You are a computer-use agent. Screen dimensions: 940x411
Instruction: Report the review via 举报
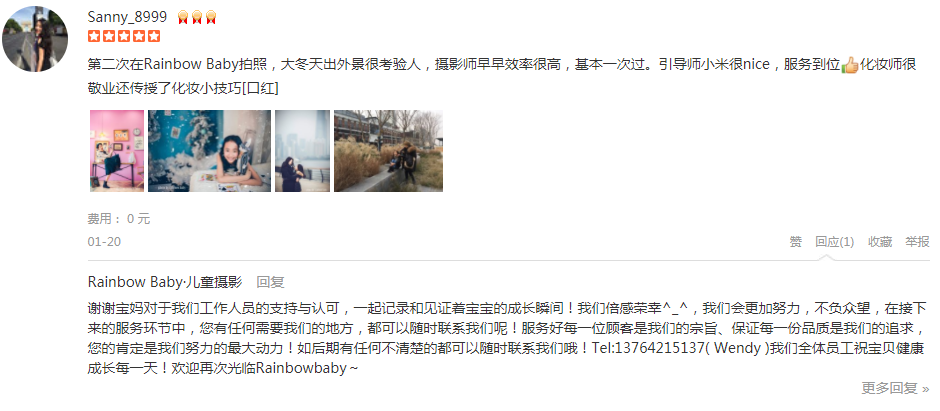(x=917, y=241)
